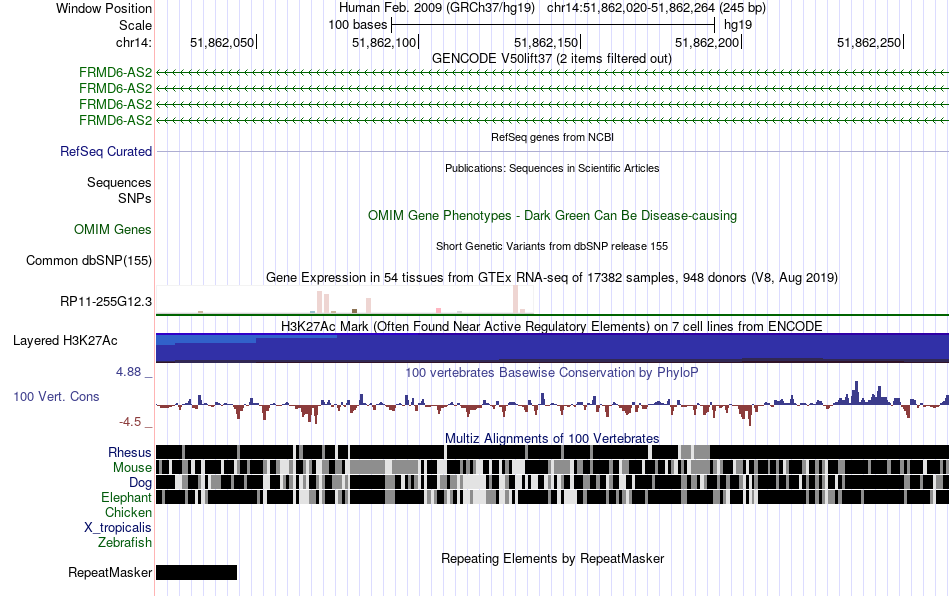950x596 pixels.
Task: Select the first FRMD6-AS2 transcript label
Action: [115, 73]
